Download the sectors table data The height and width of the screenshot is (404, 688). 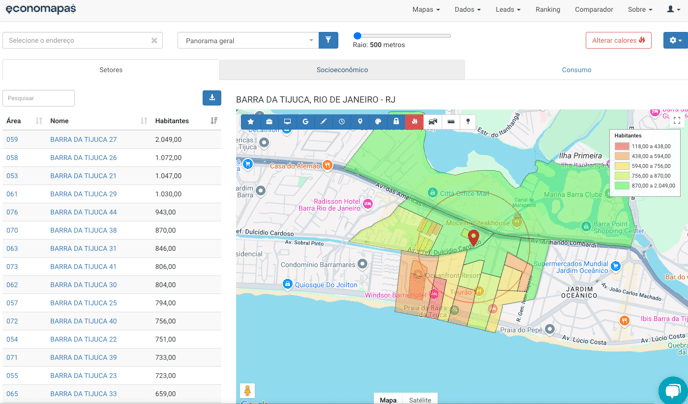pyautogui.click(x=212, y=98)
